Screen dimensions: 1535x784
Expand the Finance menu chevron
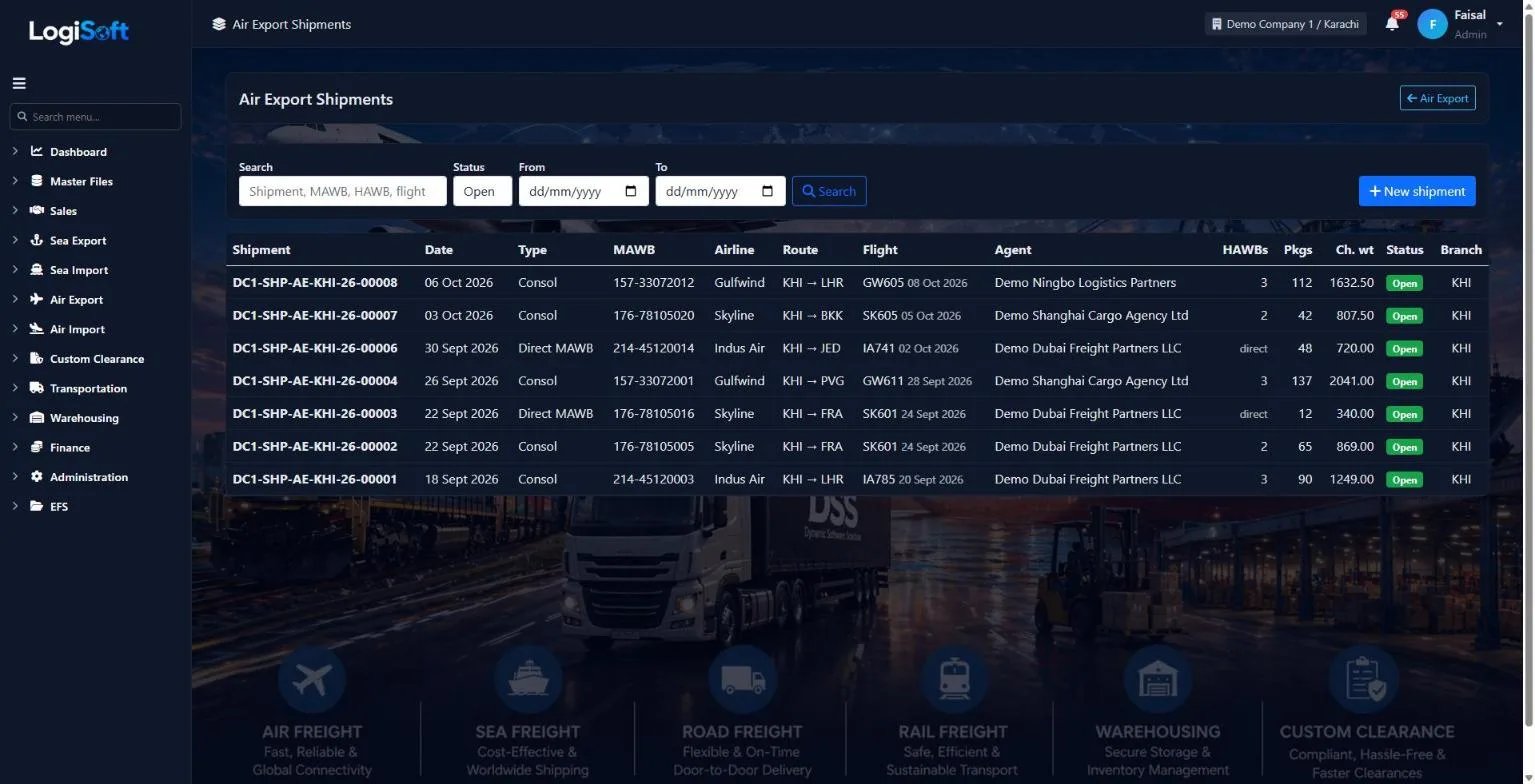(x=16, y=447)
